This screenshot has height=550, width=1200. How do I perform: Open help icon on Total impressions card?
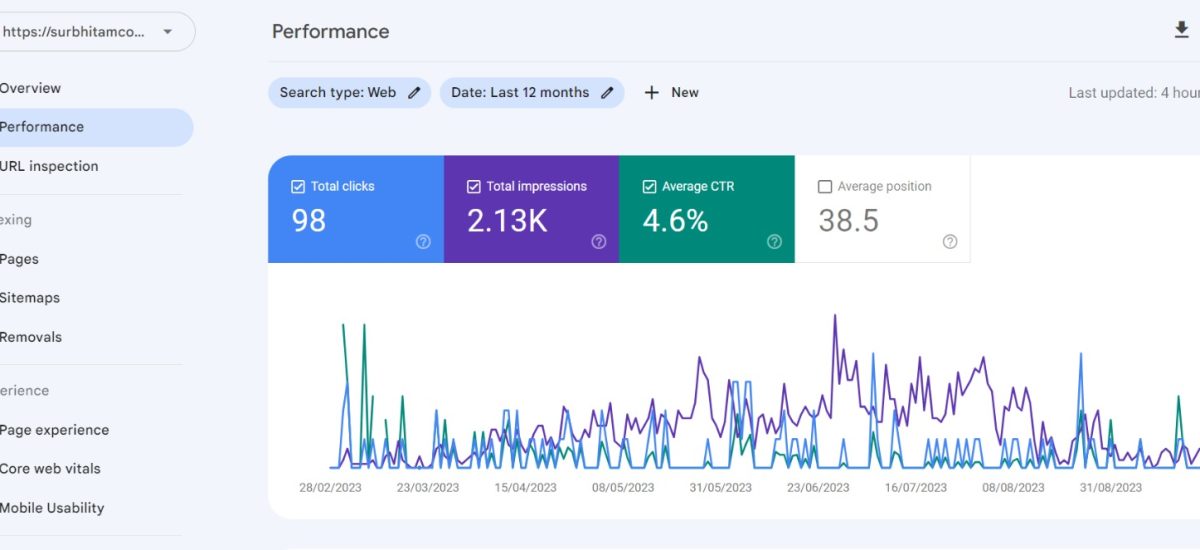click(x=599, y=242)
